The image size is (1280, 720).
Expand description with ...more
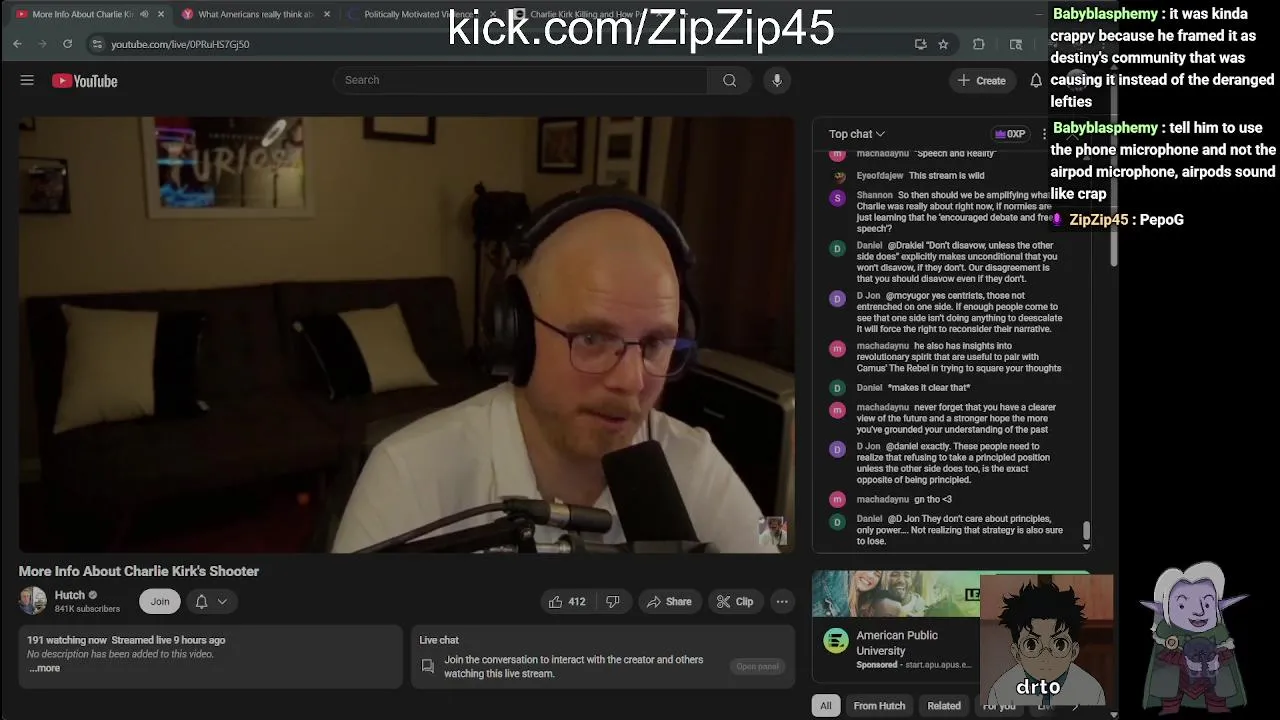click(x=44, y=668)
